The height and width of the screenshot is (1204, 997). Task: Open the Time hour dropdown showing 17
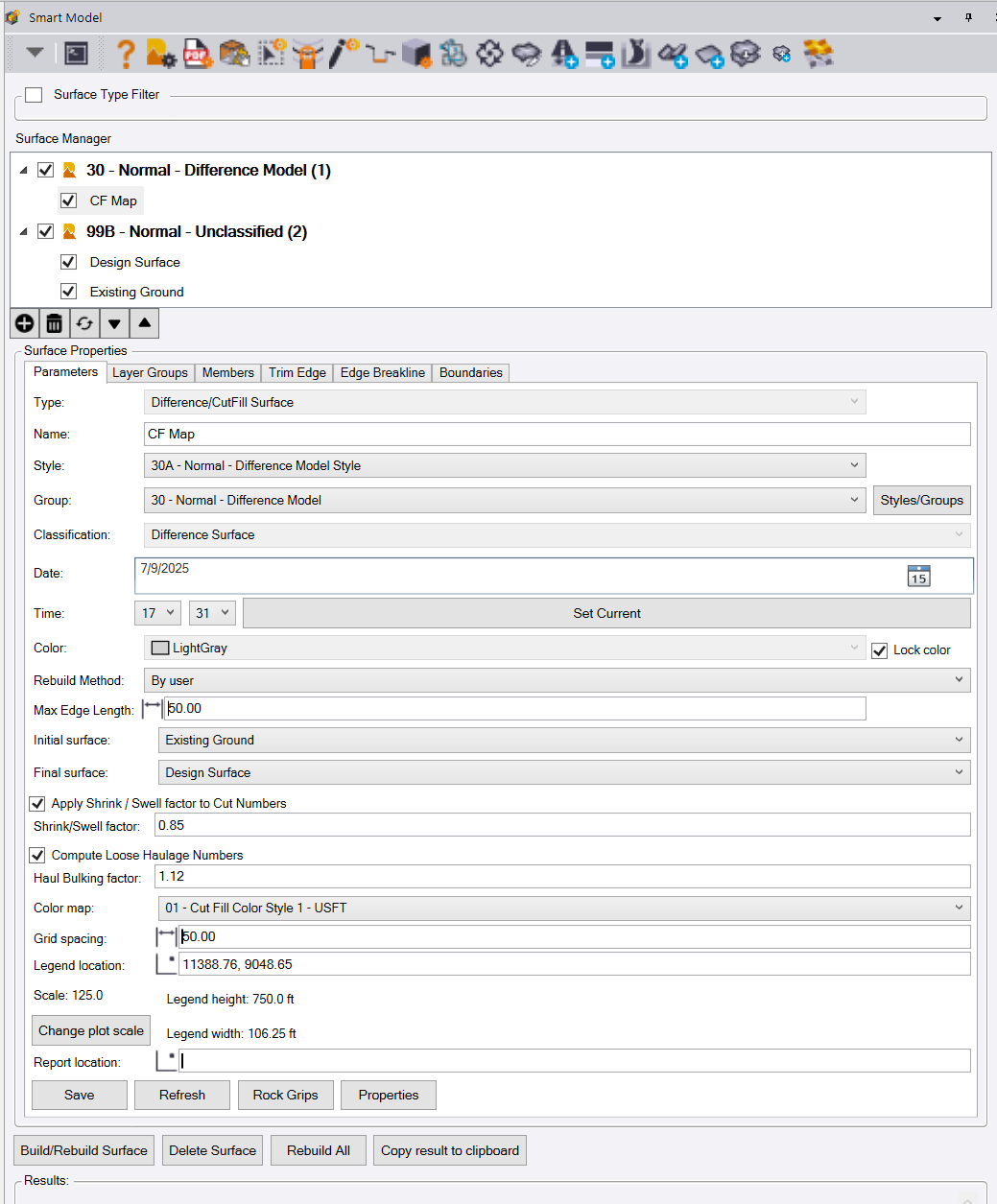point(157,613)
